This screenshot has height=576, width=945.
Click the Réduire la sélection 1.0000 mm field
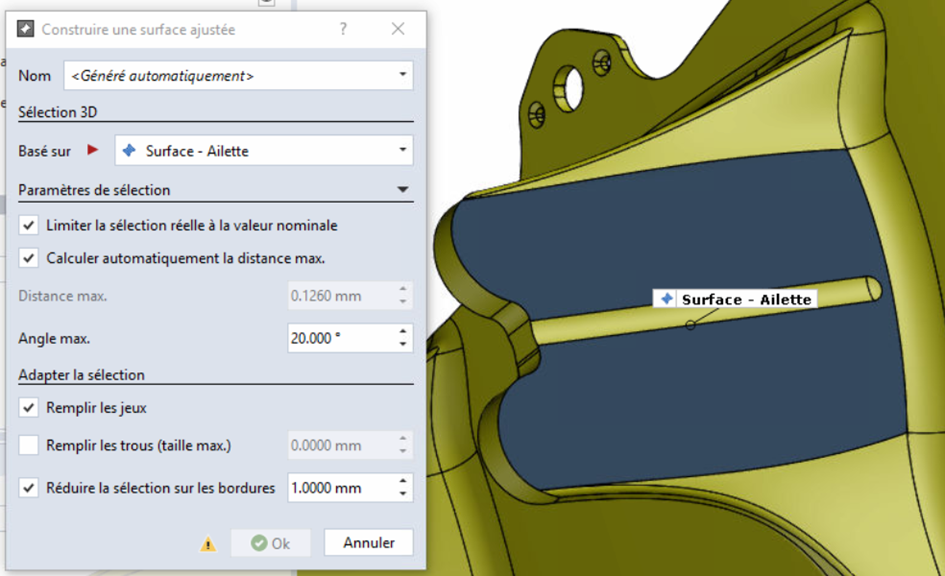coord(342,487)
